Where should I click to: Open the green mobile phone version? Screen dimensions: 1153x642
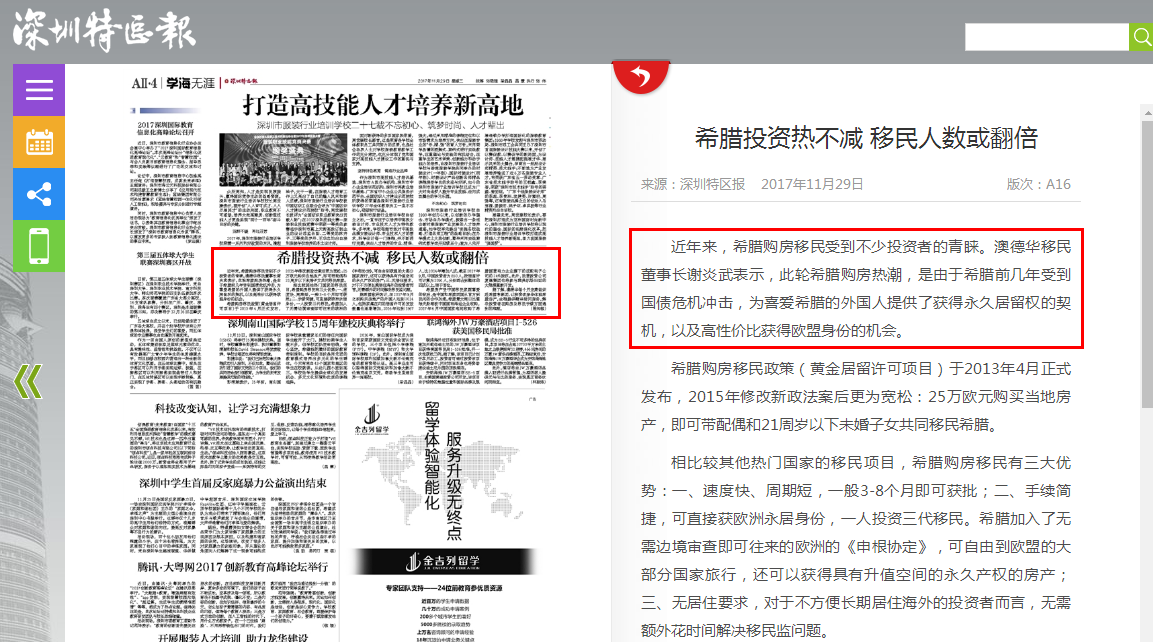[x=39, y=246]
